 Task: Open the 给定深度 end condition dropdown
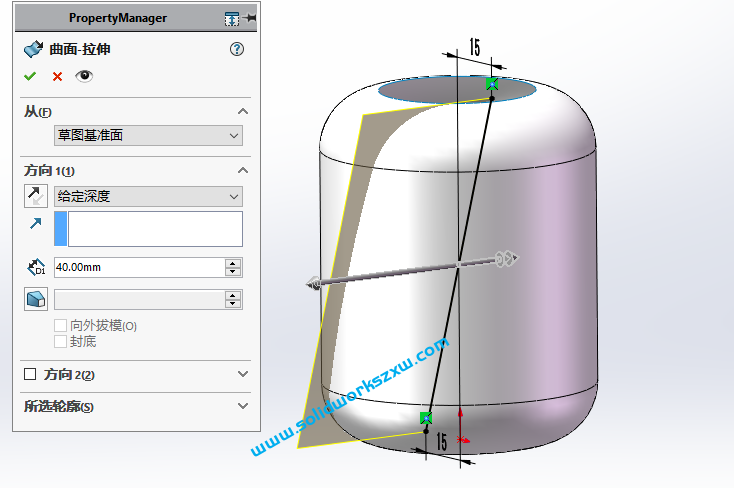[x=148, y=196]
